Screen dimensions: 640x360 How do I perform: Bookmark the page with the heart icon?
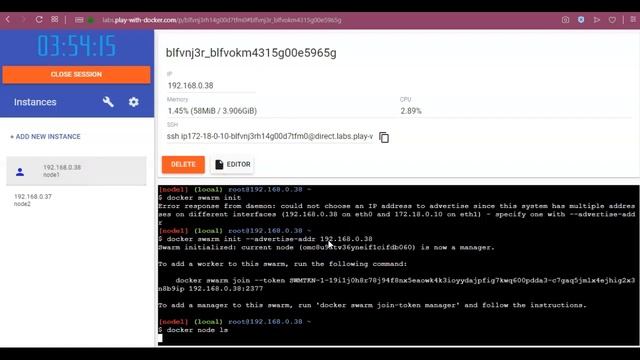point(612,20)
